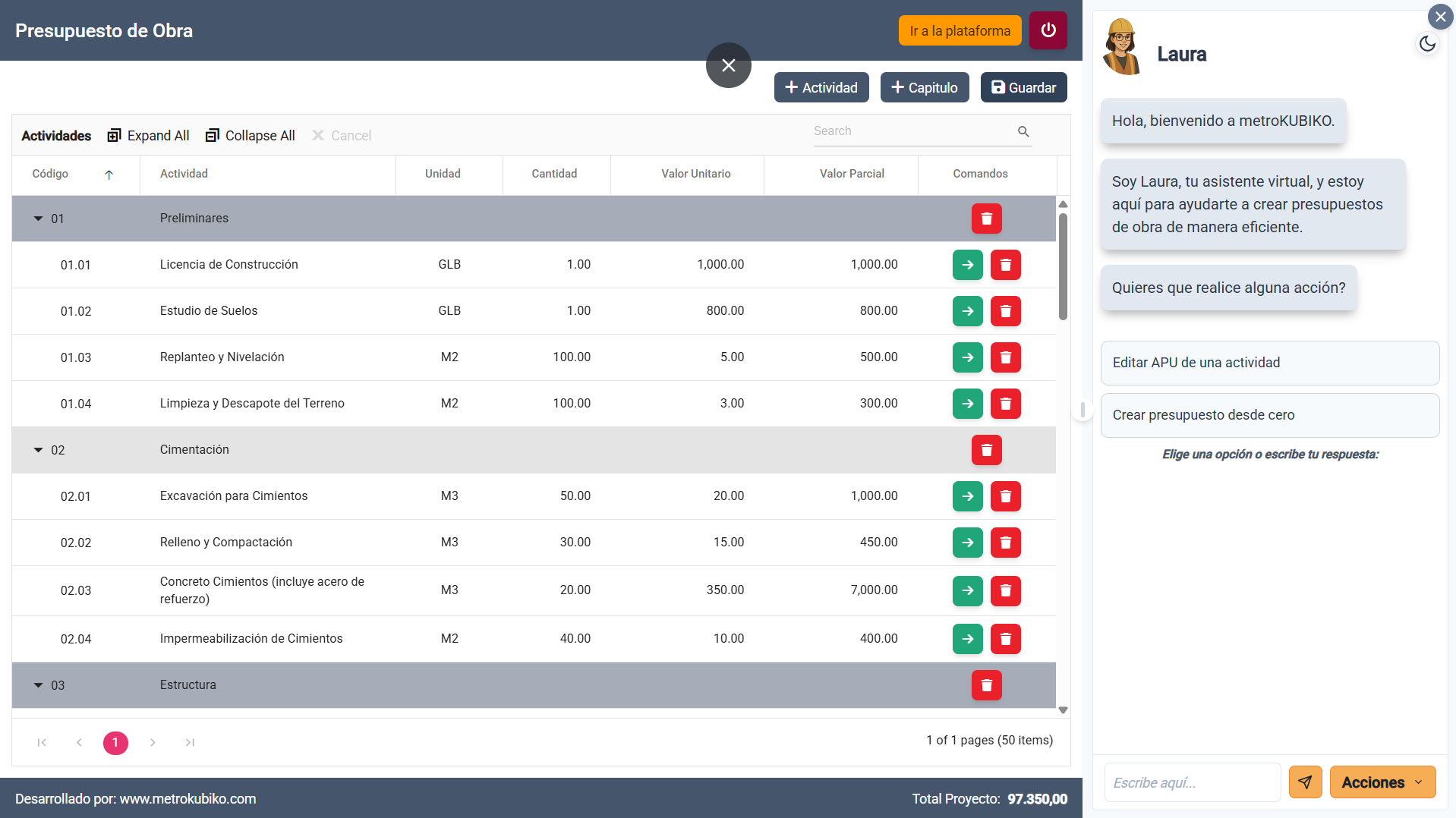
Task: Select 'Crear presupuesto desde cero' option
Action: (x=1269, y=415)
